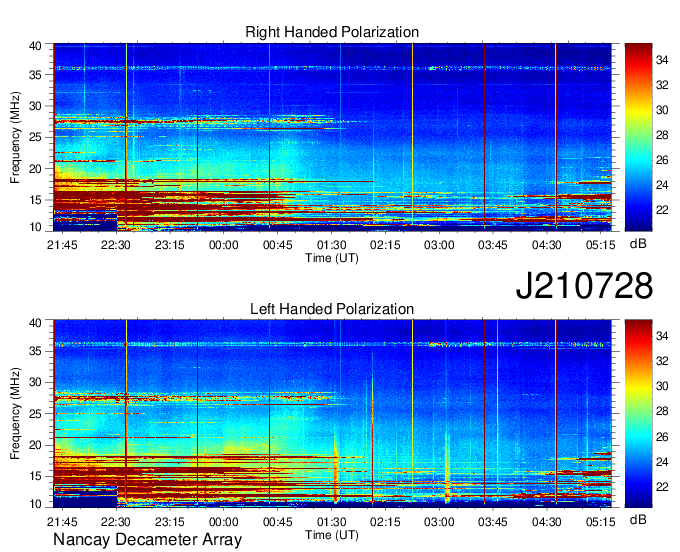Click the "00:00" time tick on Left Handed plot
Screen dimensions: 680x552
[x=224, y=522]
